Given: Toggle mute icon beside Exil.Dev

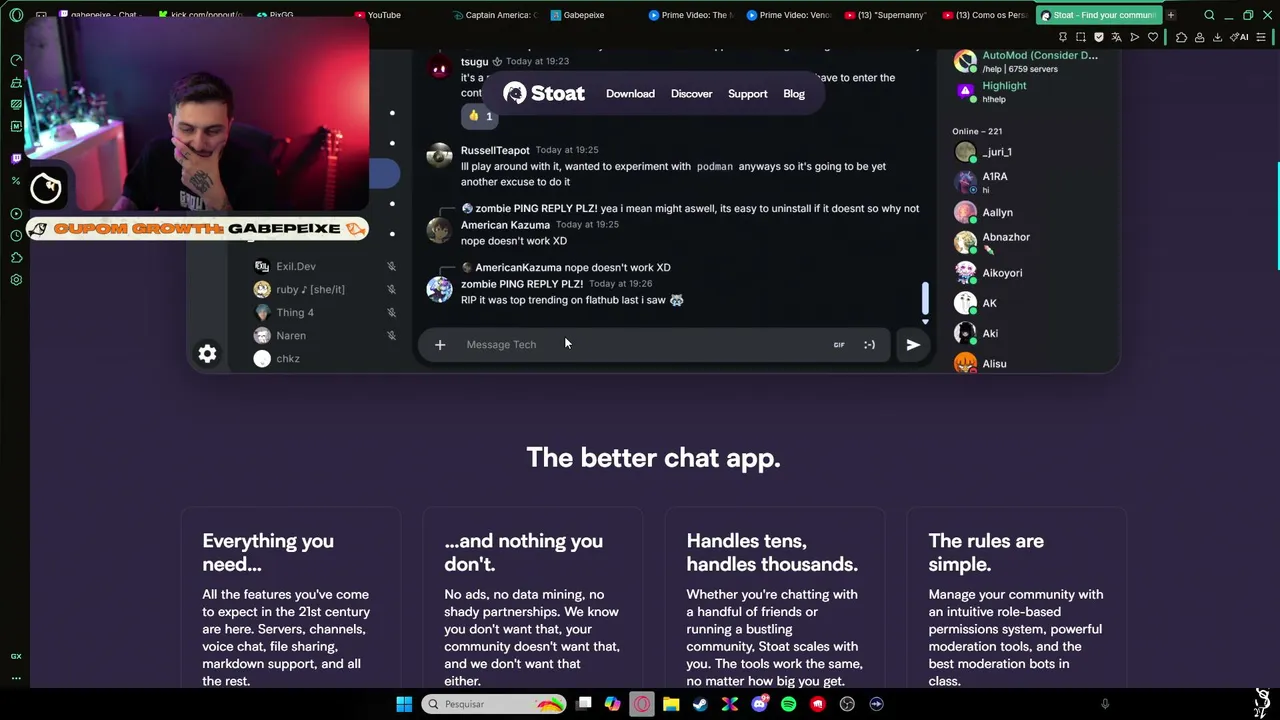Looking at the screenshot, I should (x=391, y=267).
